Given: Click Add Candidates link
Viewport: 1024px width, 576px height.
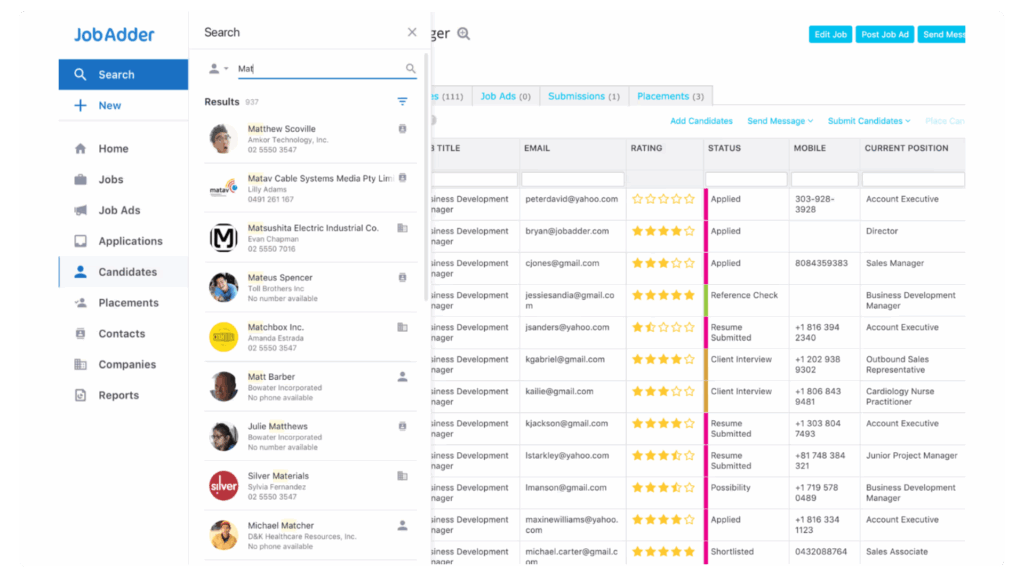Looking at the screenshot, I should pos(701,121).
